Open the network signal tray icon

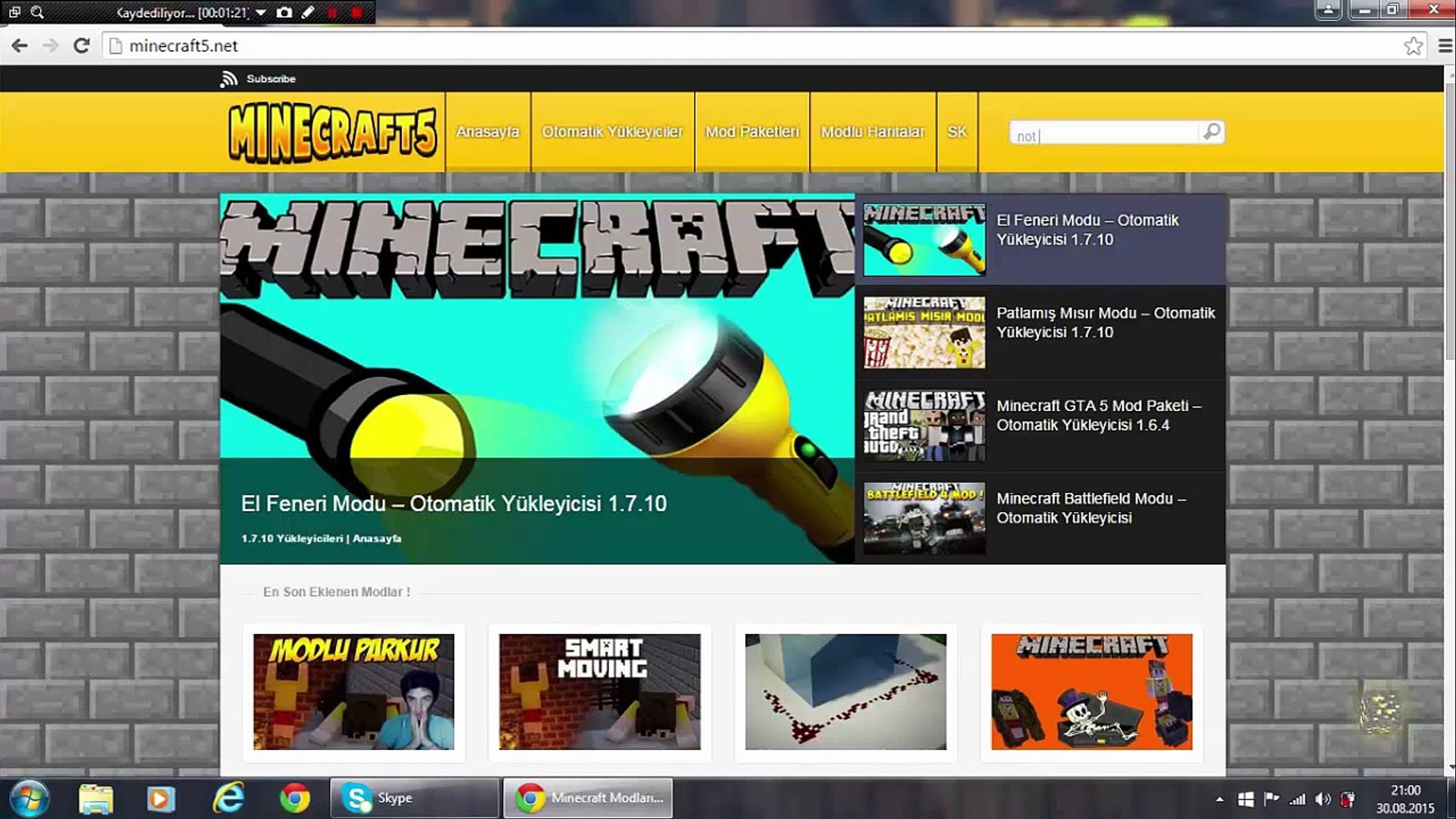pos(1298,799)
